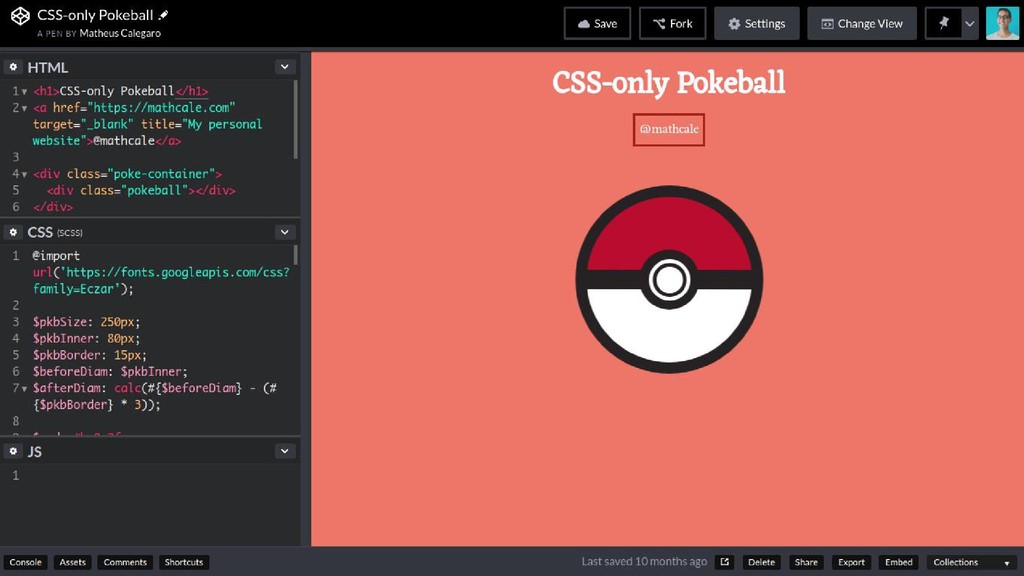Open HTML editor settings gear

click(x=13, y=67)
